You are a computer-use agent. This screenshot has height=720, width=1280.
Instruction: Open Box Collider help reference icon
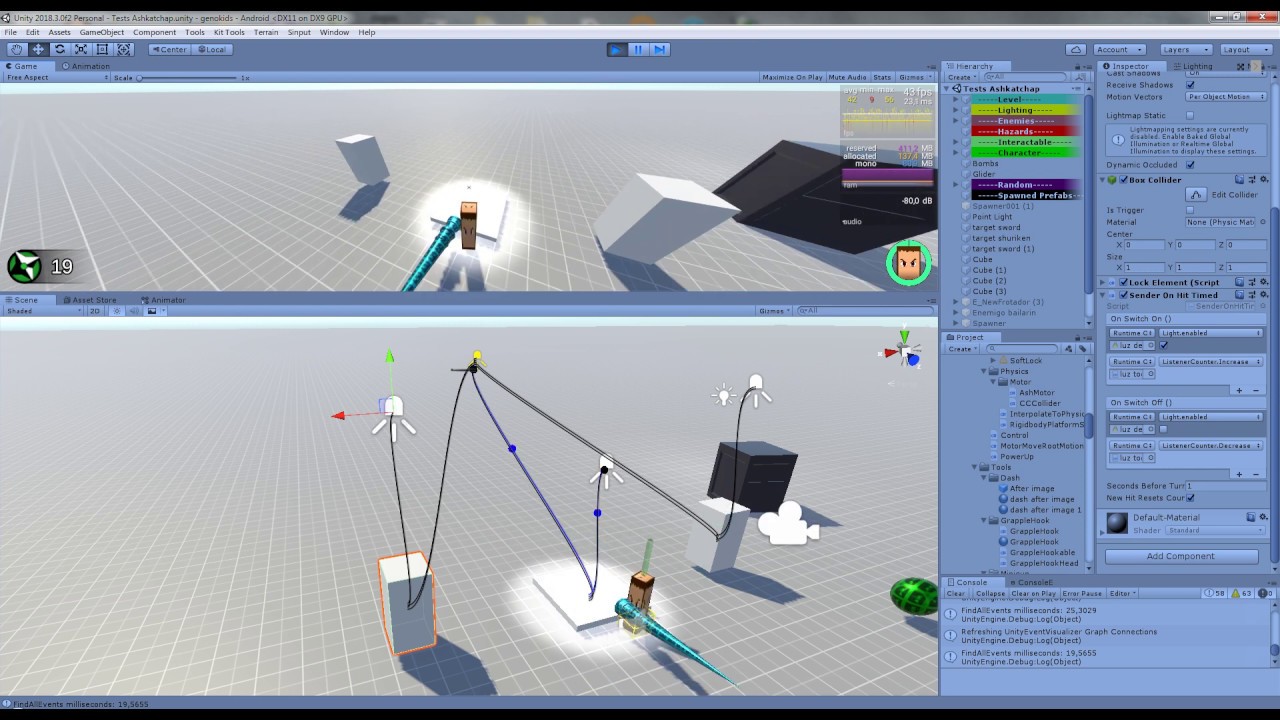1239,180
